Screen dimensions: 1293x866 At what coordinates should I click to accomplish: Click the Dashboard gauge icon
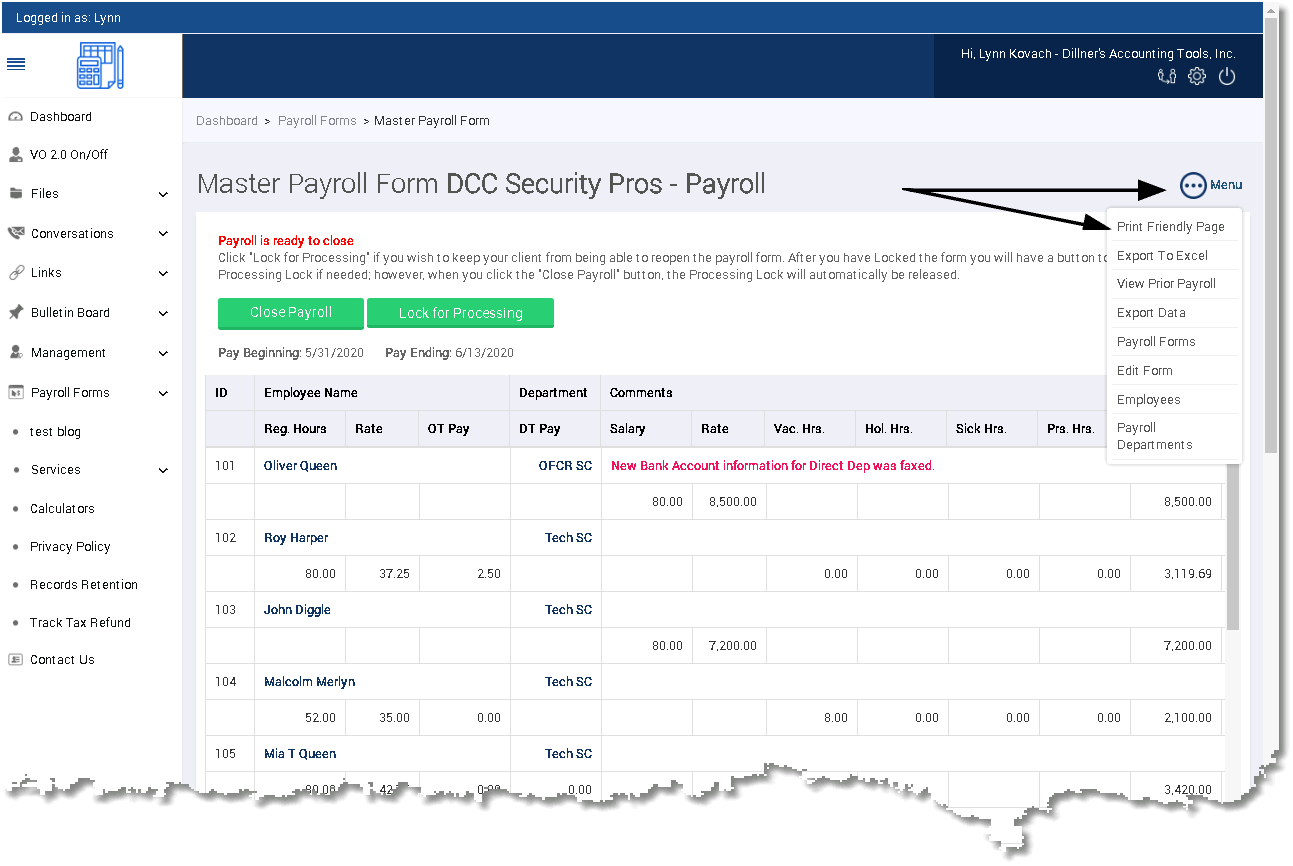(x=15, y=117)
